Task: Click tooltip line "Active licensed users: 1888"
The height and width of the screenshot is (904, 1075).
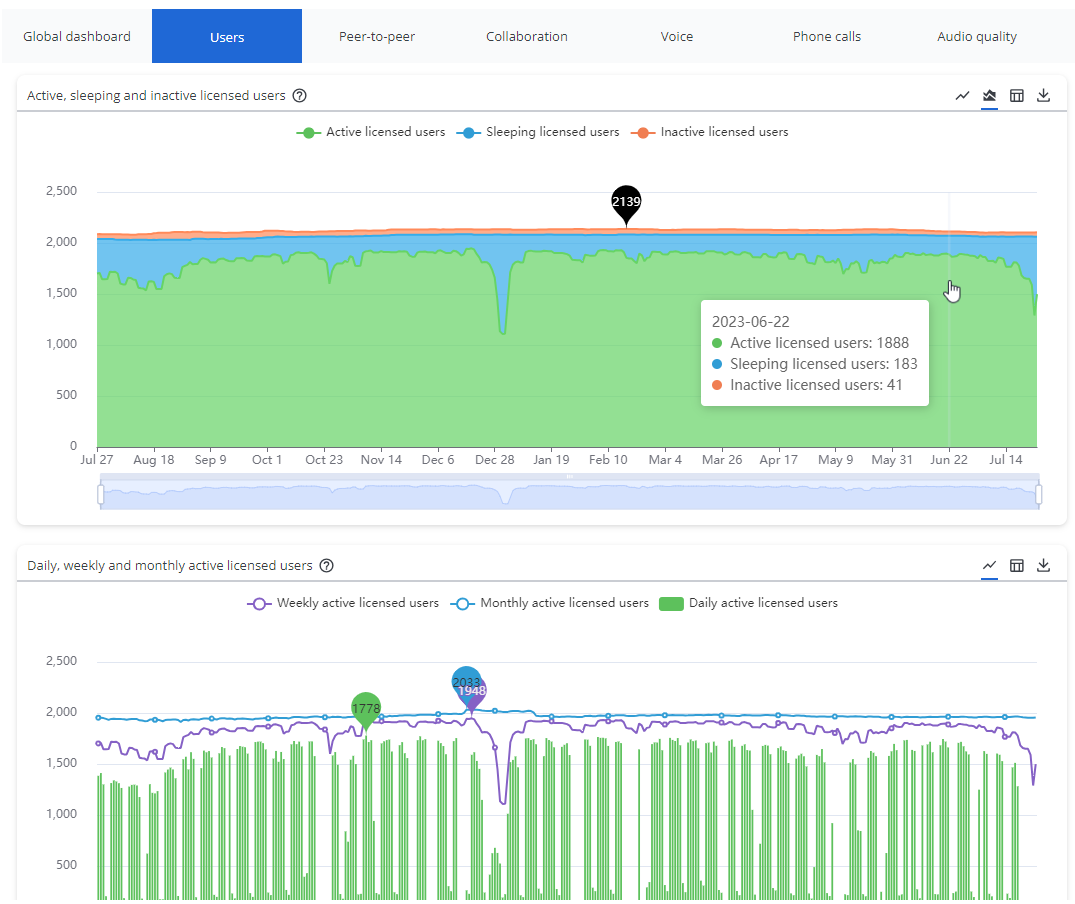Action: 810,343
